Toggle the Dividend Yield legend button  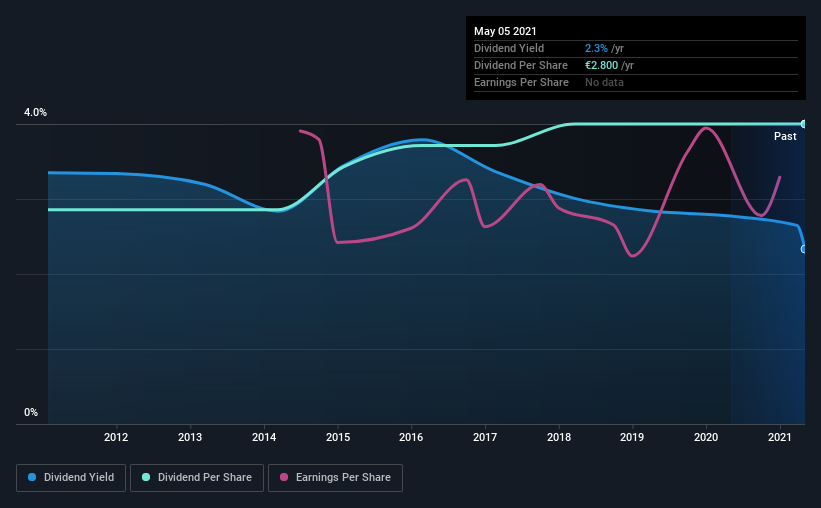point(71,478)
